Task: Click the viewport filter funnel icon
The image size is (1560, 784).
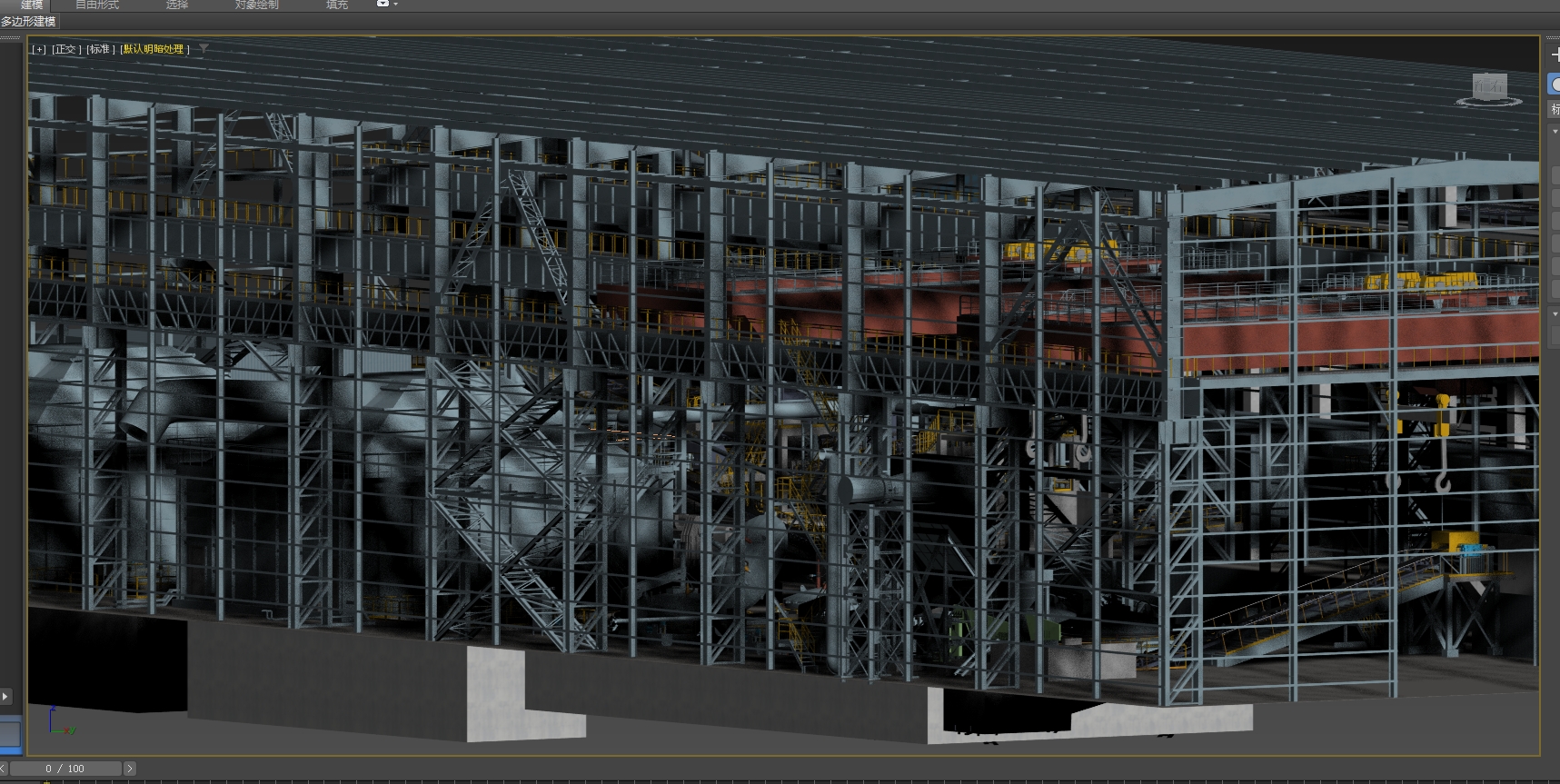Action: (204, 48)
